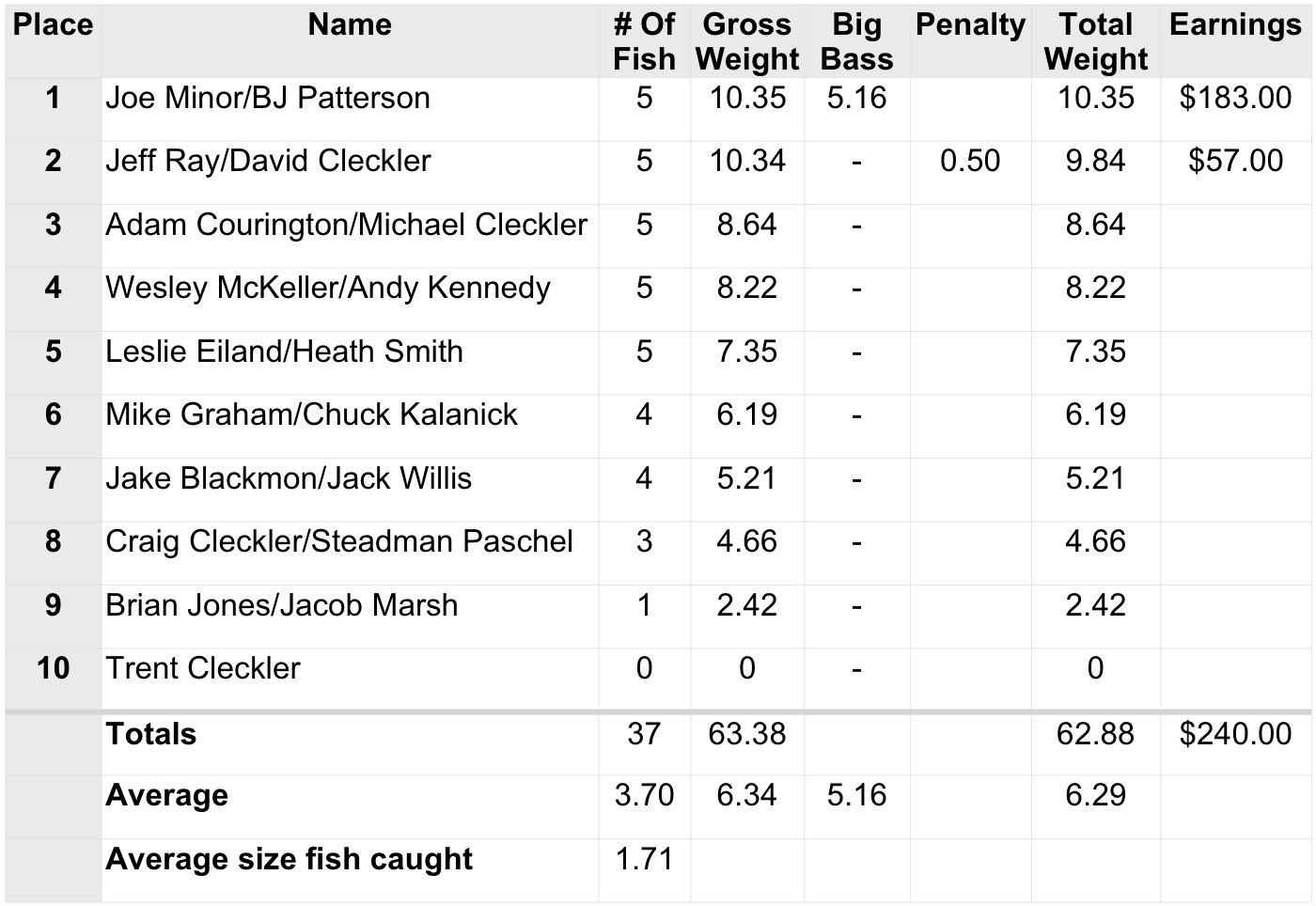Select Joe Minor/BJ Patterson name cell

(268, 99)
